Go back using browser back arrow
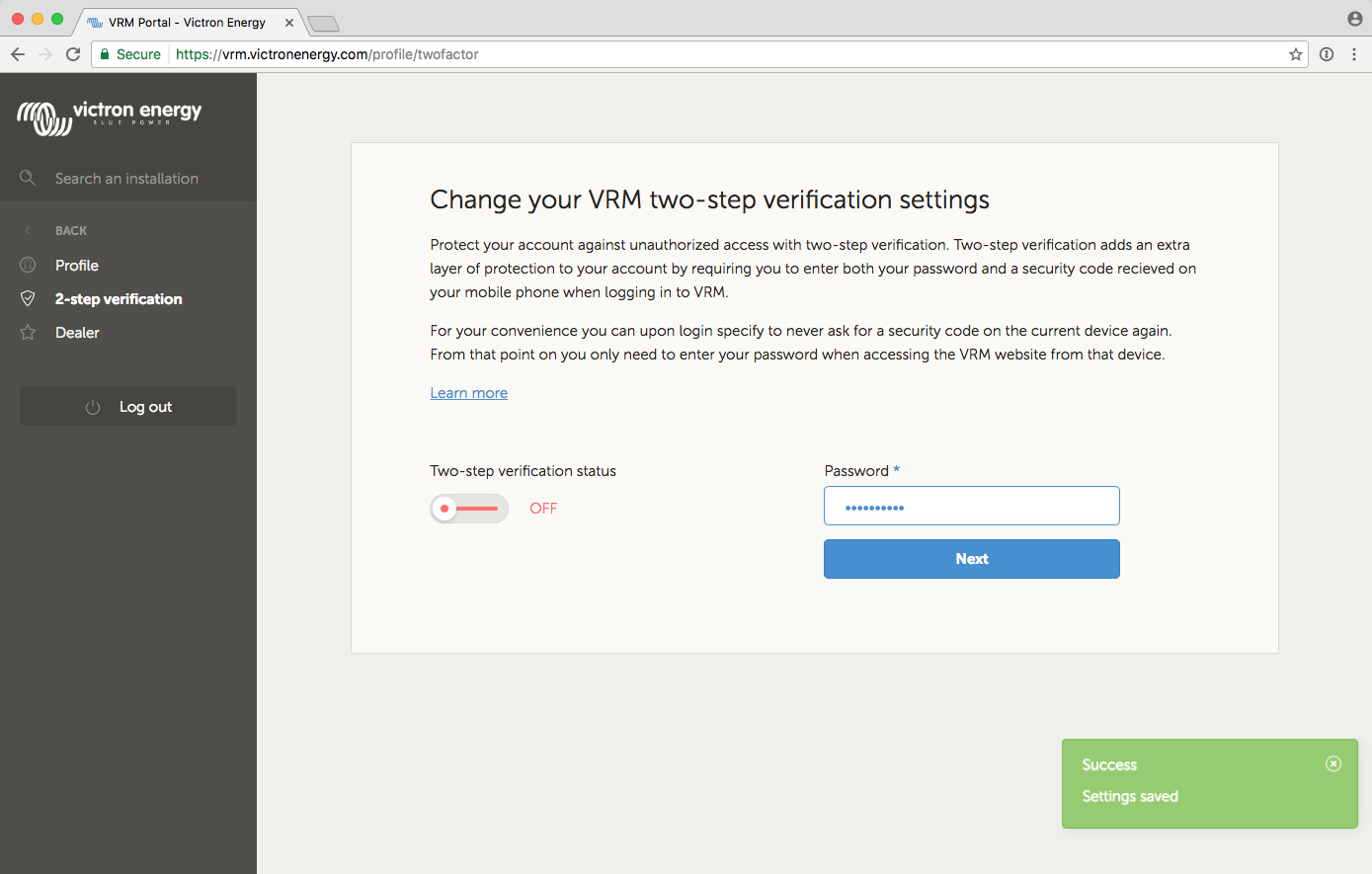Screen dimensions: 1372x874 [18, 54]
